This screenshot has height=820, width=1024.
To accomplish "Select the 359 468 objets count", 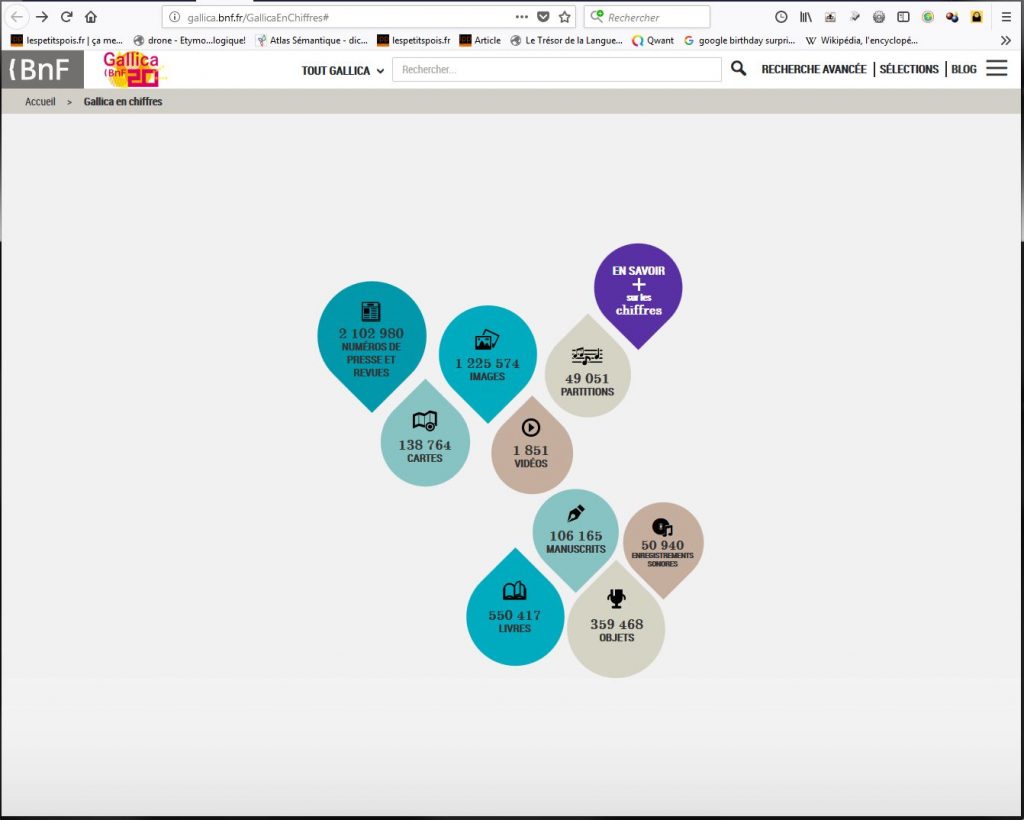I will click(x=616, y=624).
